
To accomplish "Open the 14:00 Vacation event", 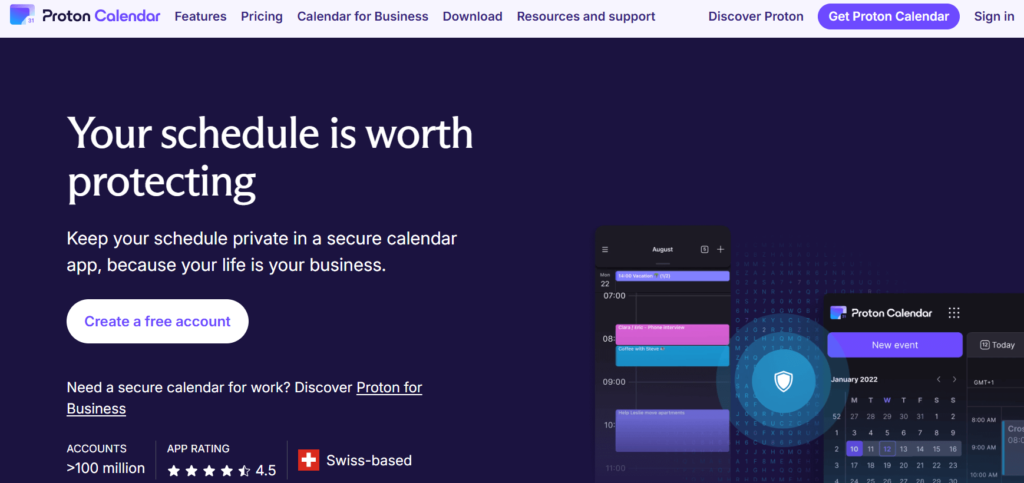I will pyautogui.click(x=672, y=276).
